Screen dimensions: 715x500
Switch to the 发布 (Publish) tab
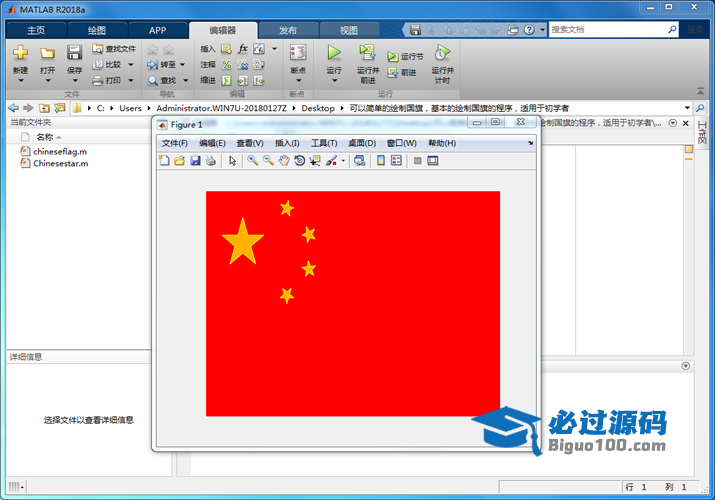[288, 31]
